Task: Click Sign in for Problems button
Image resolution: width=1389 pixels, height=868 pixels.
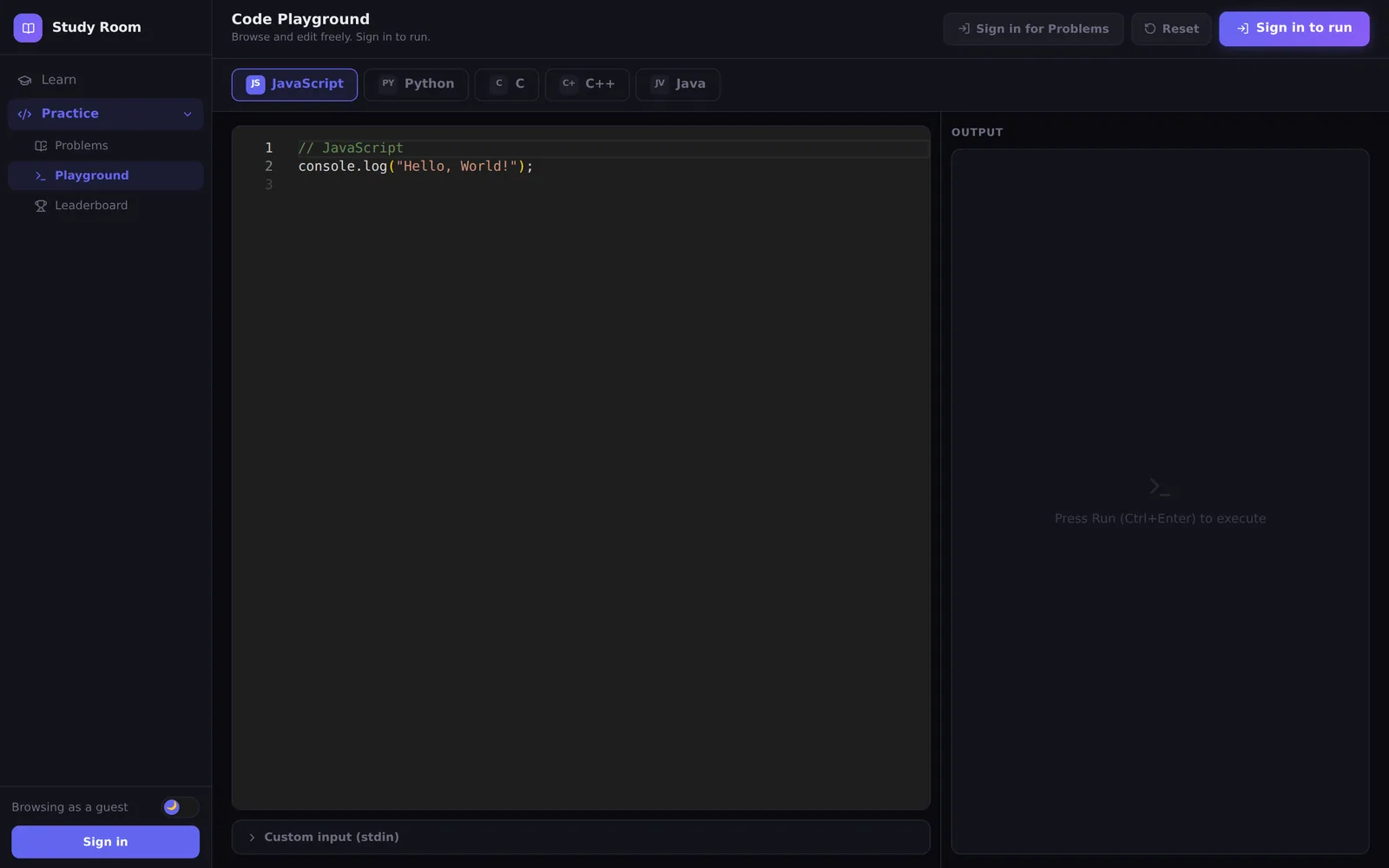Action: click(1033, 29)
